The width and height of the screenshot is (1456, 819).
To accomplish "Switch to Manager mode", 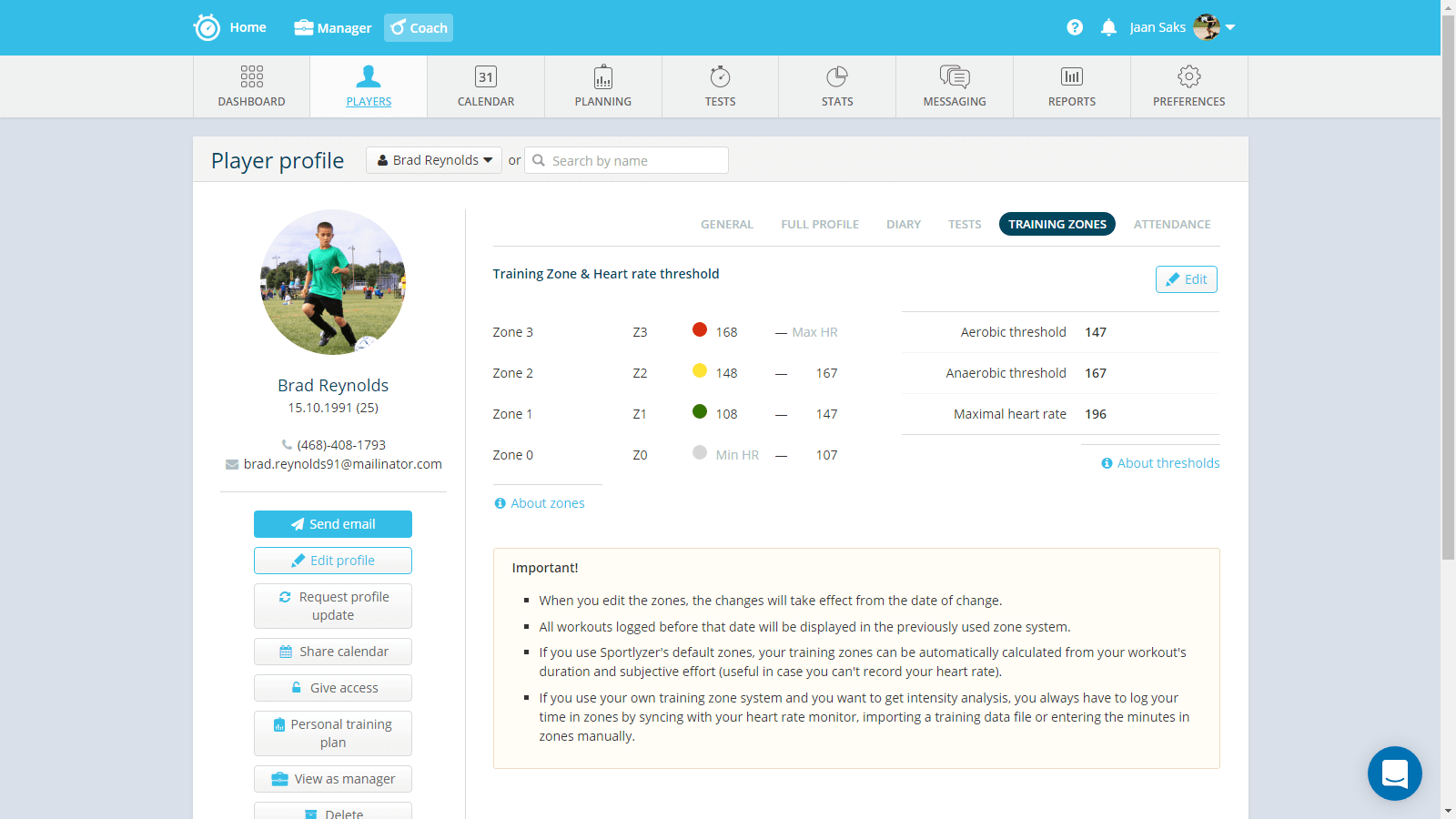I will point(333,28).
